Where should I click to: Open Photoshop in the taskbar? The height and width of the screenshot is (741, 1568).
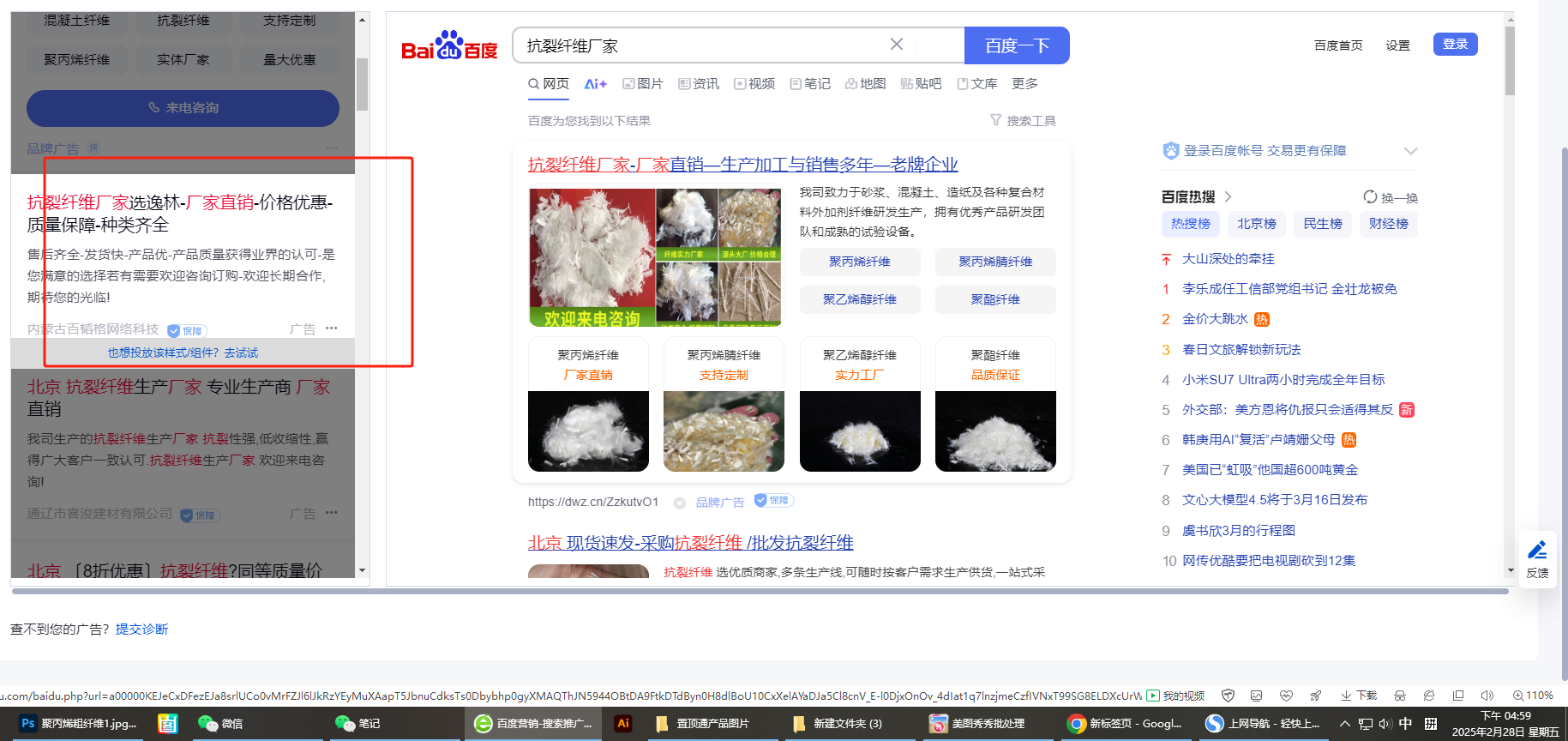pos(78,724)
